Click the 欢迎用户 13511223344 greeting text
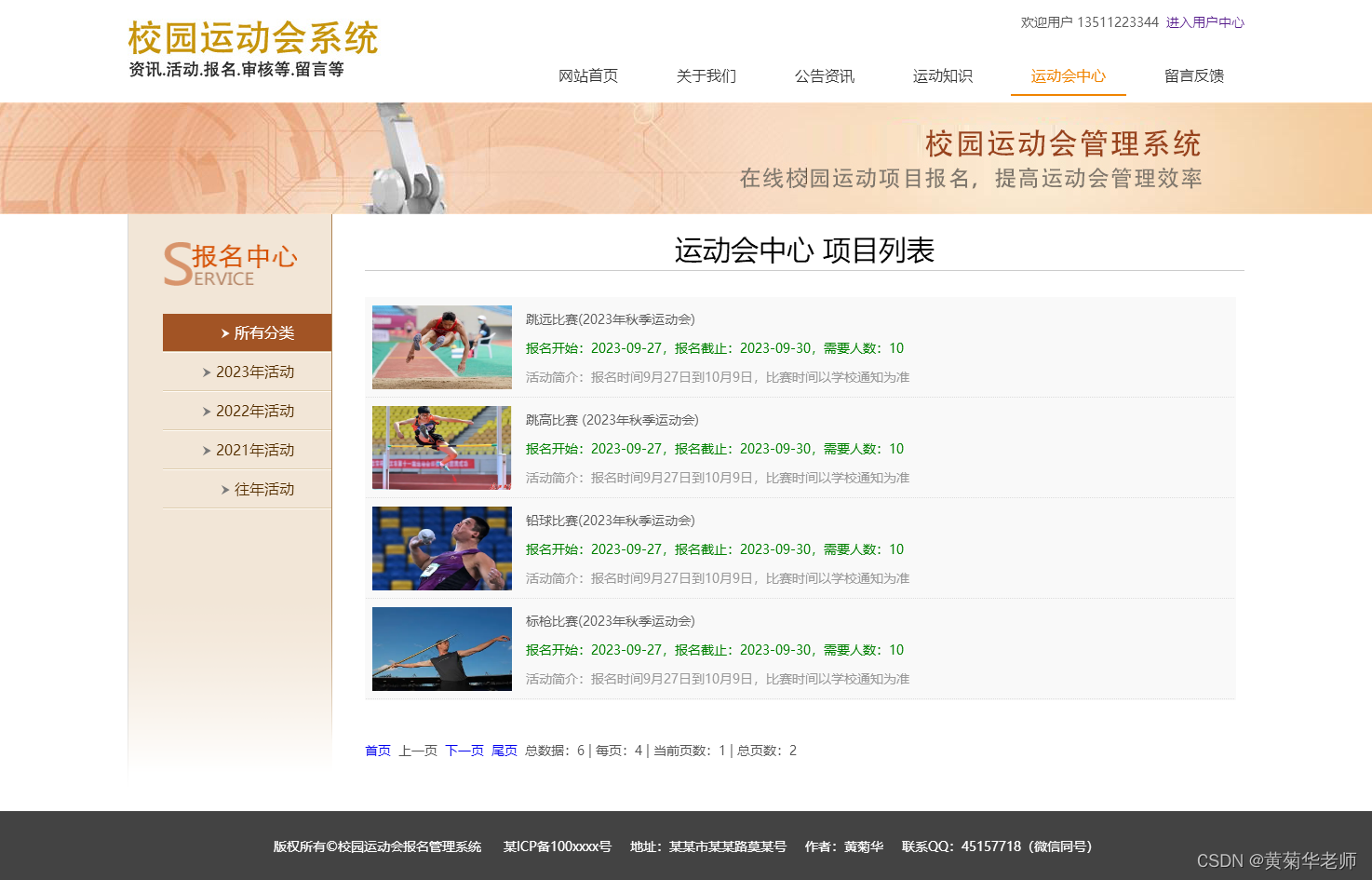This screenshot has height=880, width=1372. (1089, 22)
